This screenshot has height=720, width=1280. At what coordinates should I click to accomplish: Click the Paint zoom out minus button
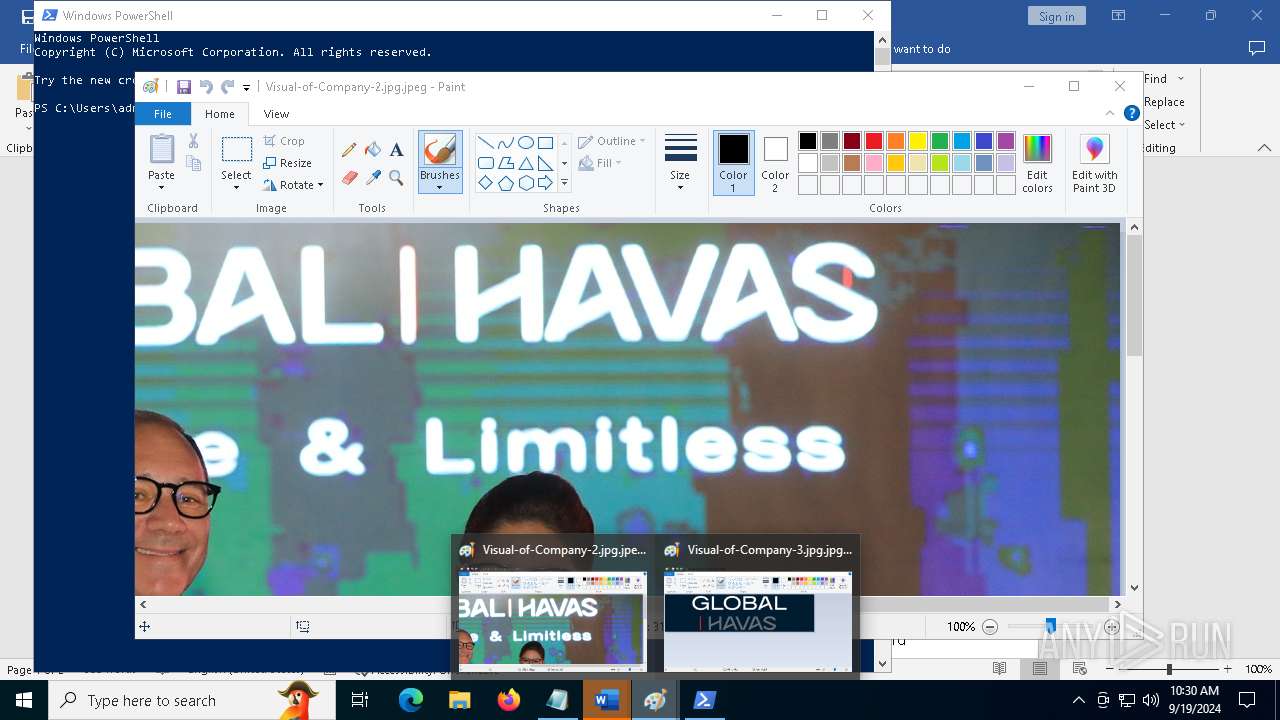pos(990,627)
